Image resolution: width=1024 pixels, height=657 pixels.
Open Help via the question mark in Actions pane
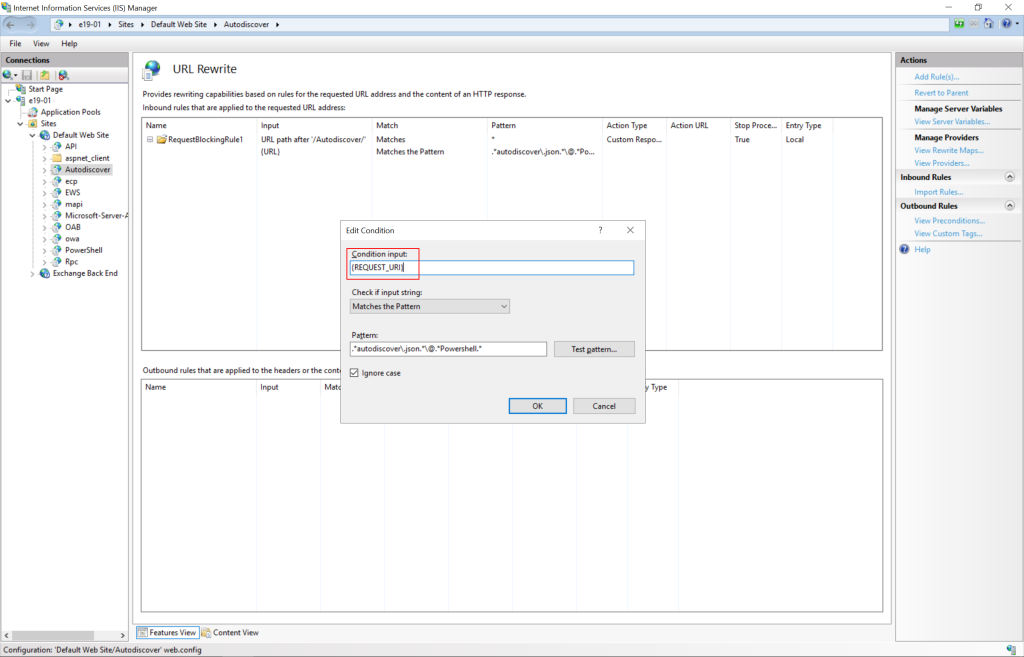(x=904, y=249)
